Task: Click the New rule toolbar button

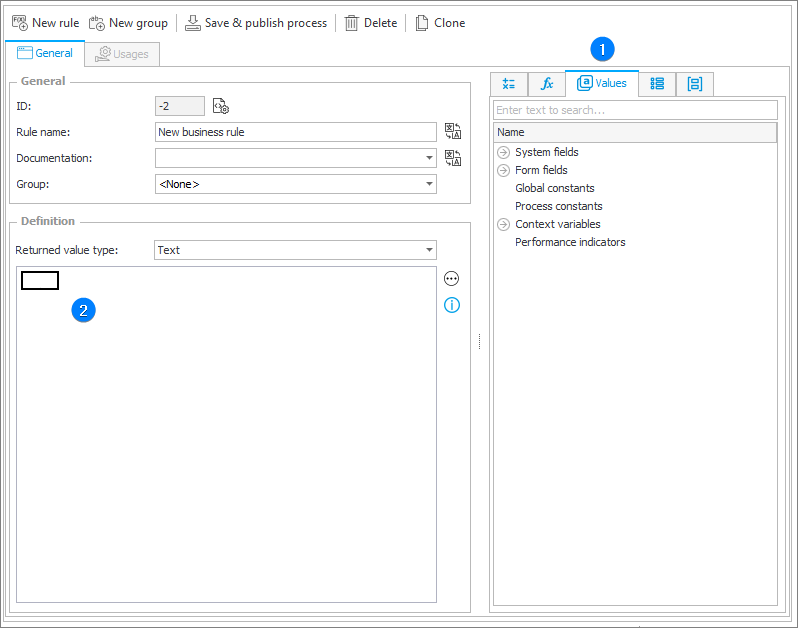Action: [46, 23]
